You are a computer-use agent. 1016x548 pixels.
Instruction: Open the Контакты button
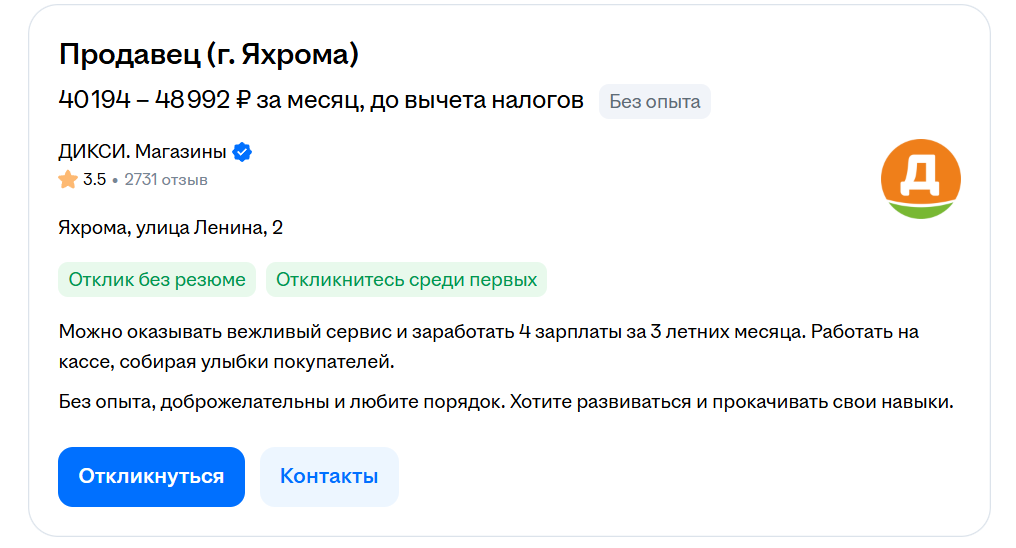click(329, 477)
